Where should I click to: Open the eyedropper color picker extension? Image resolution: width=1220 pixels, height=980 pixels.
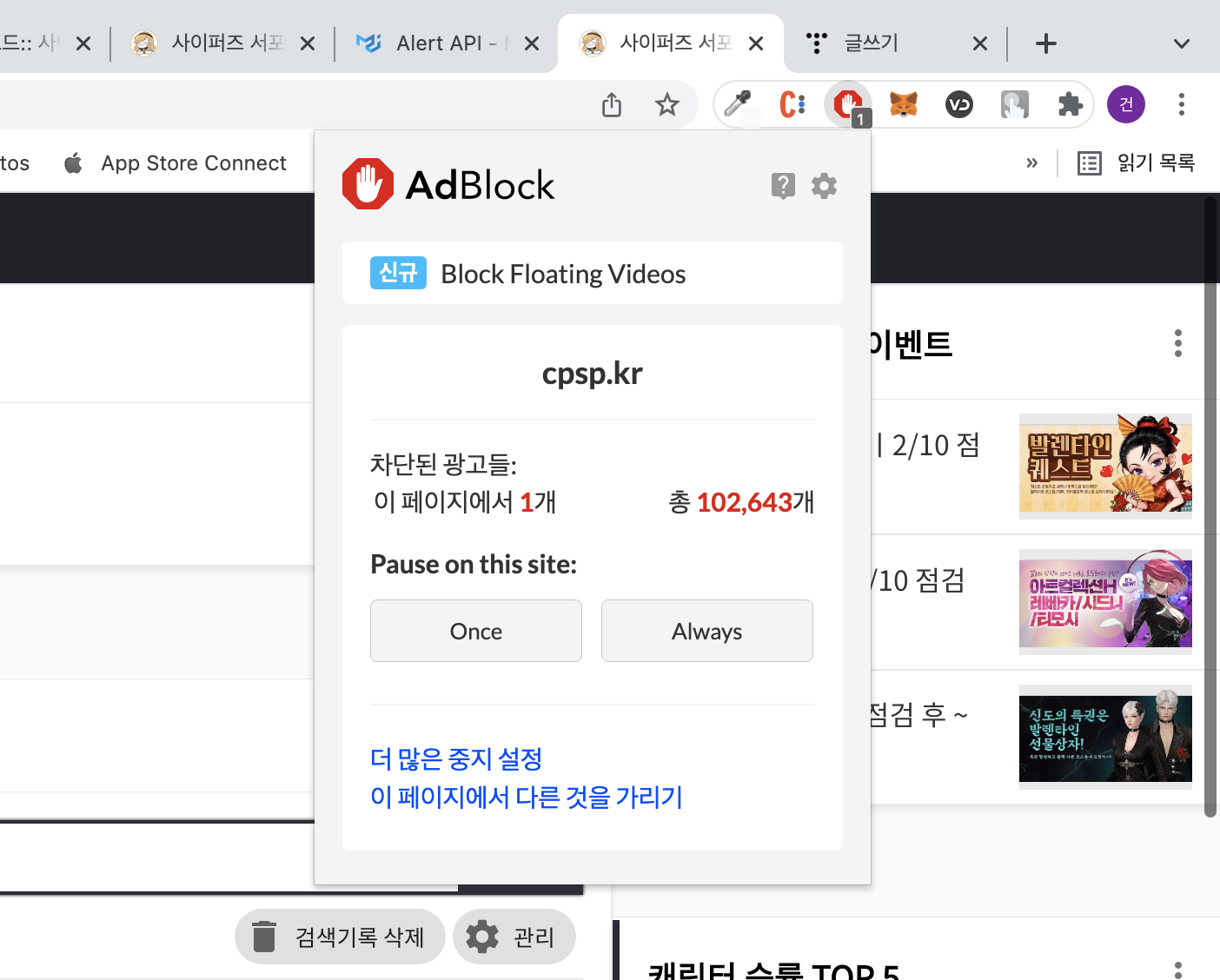pos(738,104)
